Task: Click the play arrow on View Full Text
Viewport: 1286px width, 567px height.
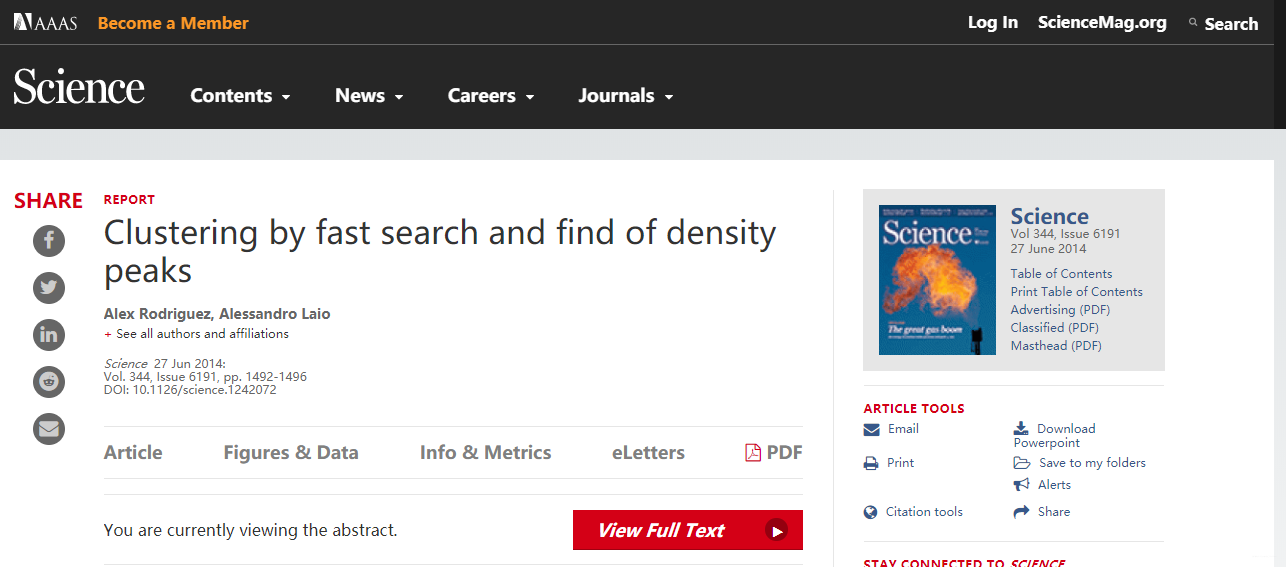Action: pos(777,531)
